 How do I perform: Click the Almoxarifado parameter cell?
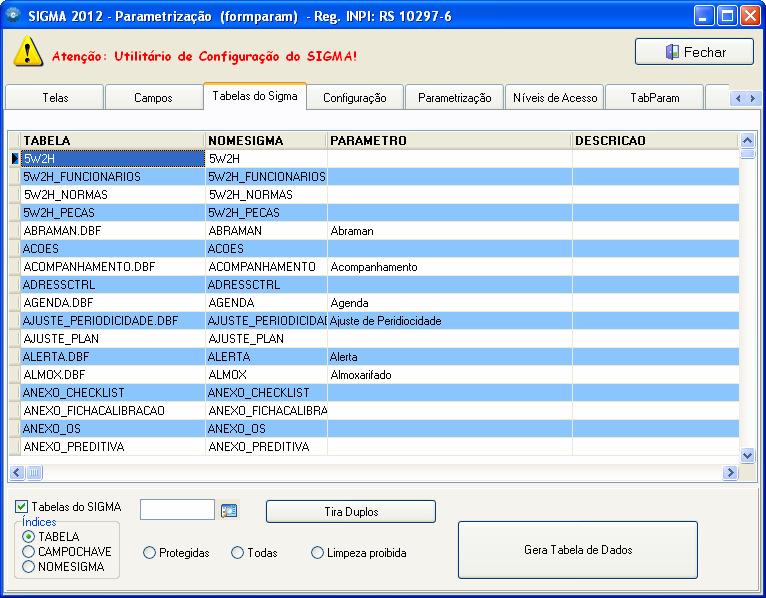click(x=449, y=375)
